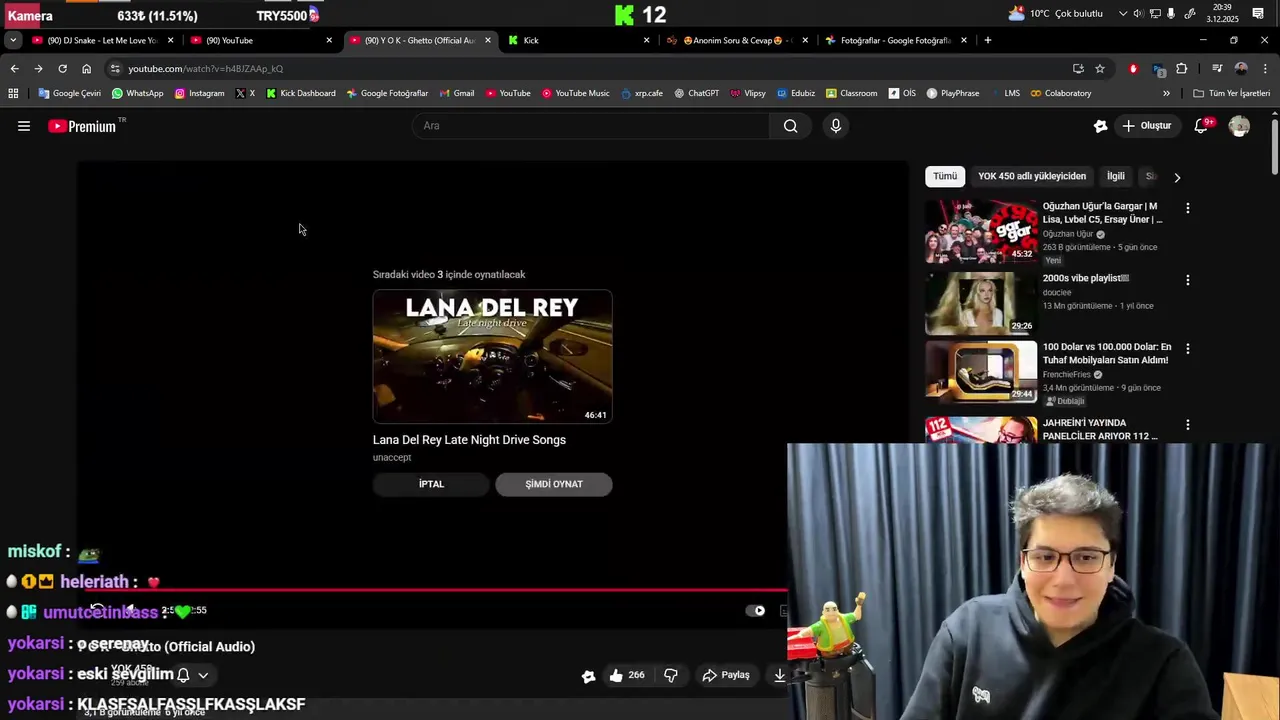Open Google Çeviri bookmark
1280x720 pixels.
point(70,93)
